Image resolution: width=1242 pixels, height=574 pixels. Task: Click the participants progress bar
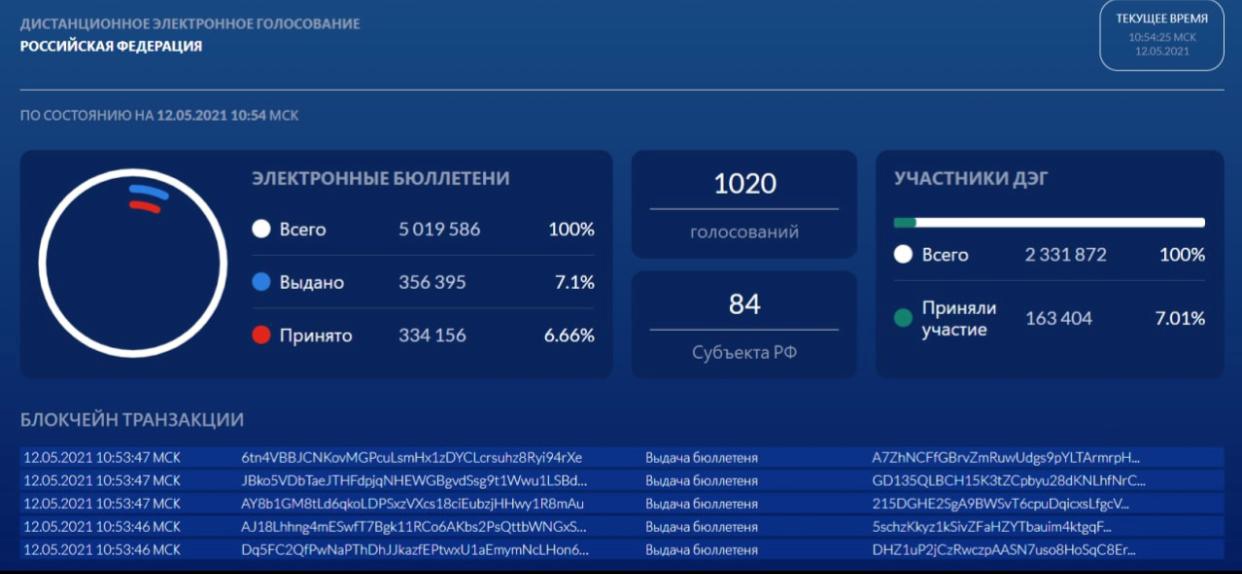1049,223
